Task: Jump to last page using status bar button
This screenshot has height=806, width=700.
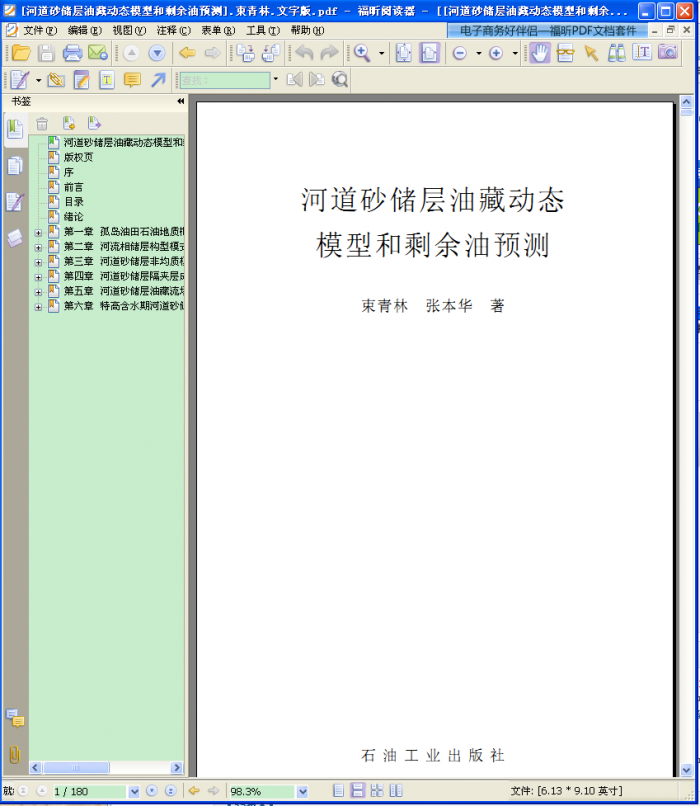Action: pyautogui.click(x=171, y=791)
